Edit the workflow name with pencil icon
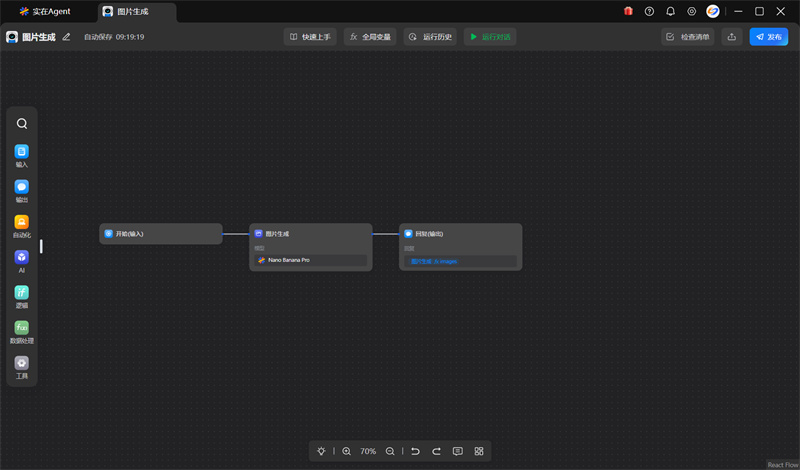800x470 pixels. click(x=67, y=37)
